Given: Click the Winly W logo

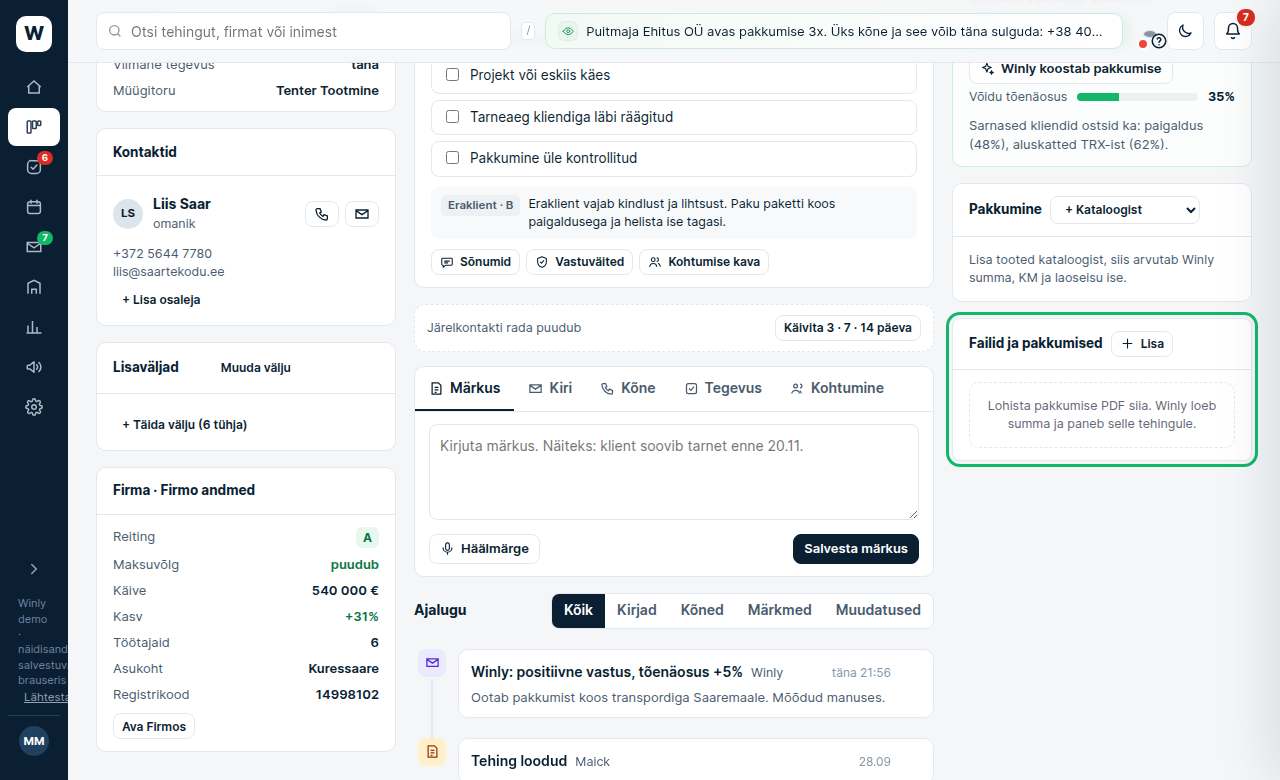Looking at the screenshot, I should tap(34, 34).
